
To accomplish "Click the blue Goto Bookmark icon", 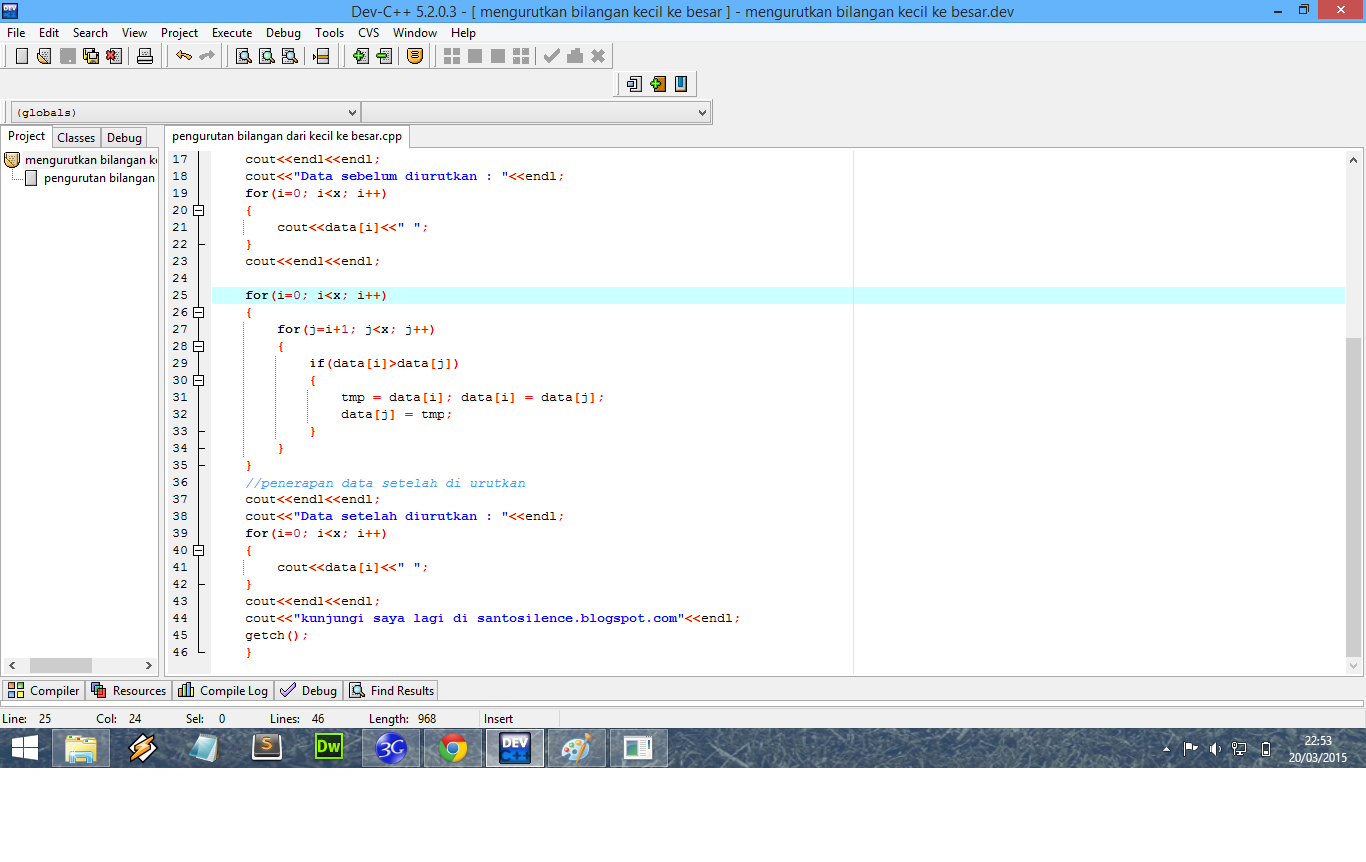I will point(681,84).
